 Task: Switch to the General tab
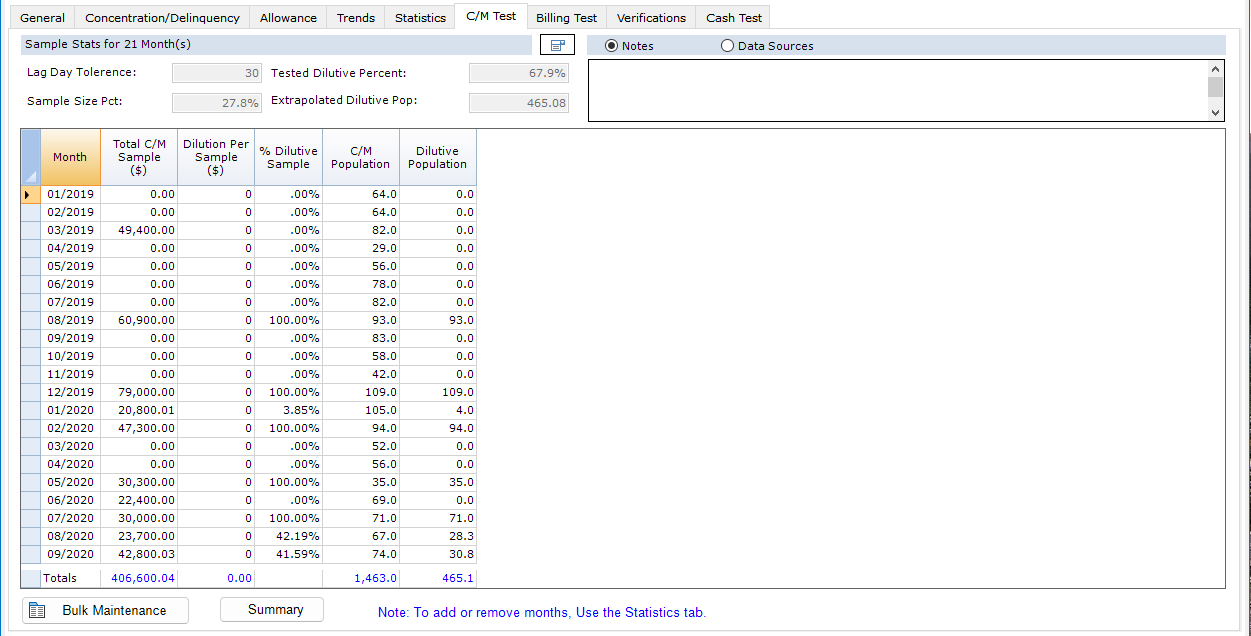click(43, 18)
